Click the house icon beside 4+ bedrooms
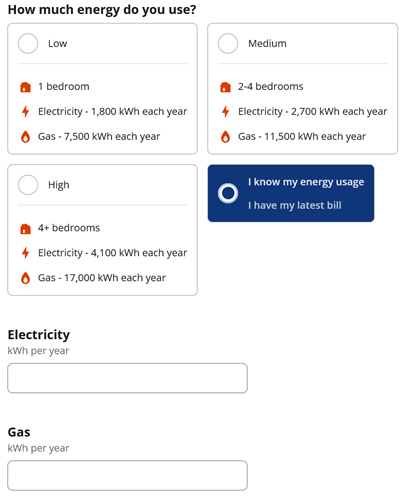The image size is (406, 499). pos(25,229)
